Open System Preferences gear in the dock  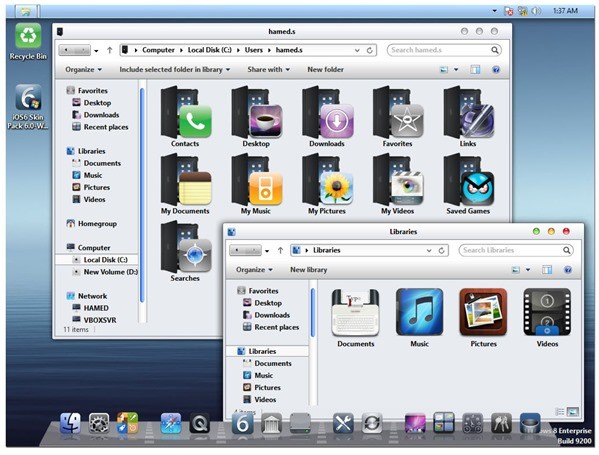(99, 423)
